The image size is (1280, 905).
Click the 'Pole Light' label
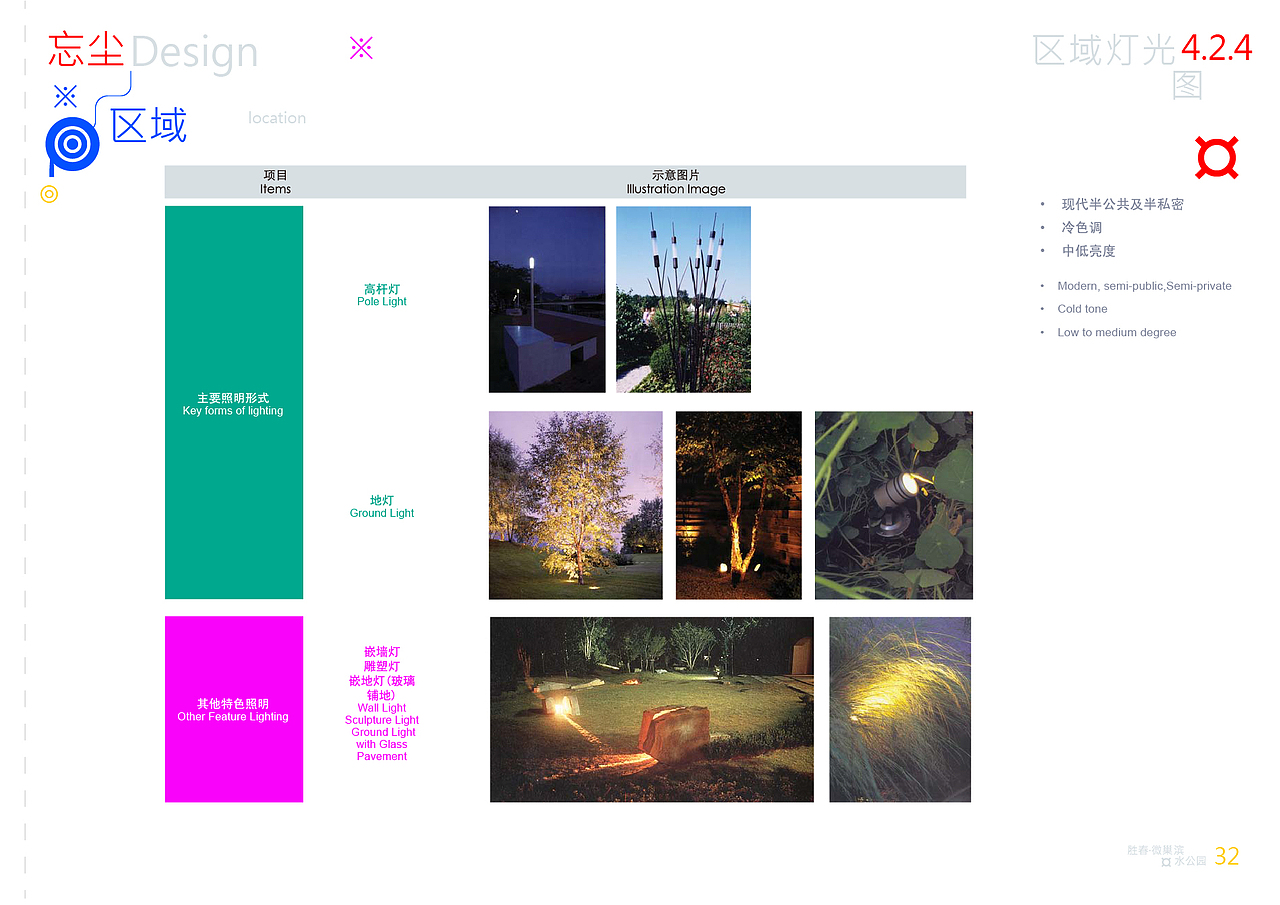382,302
